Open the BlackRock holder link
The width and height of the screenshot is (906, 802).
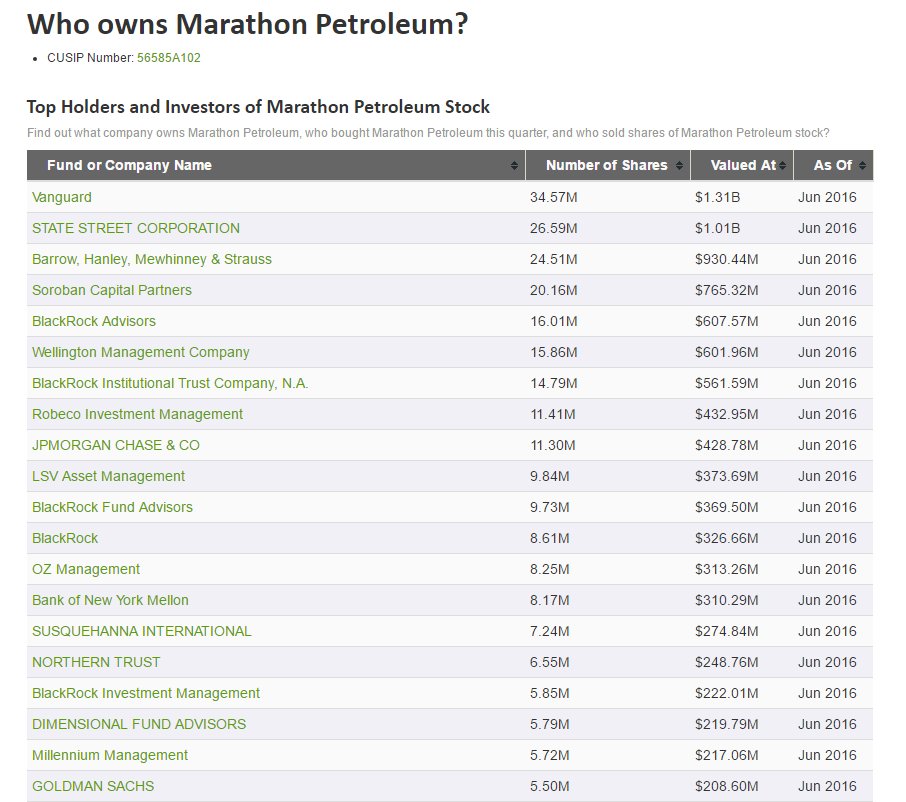pyautogui.click(x=65, y=538)
